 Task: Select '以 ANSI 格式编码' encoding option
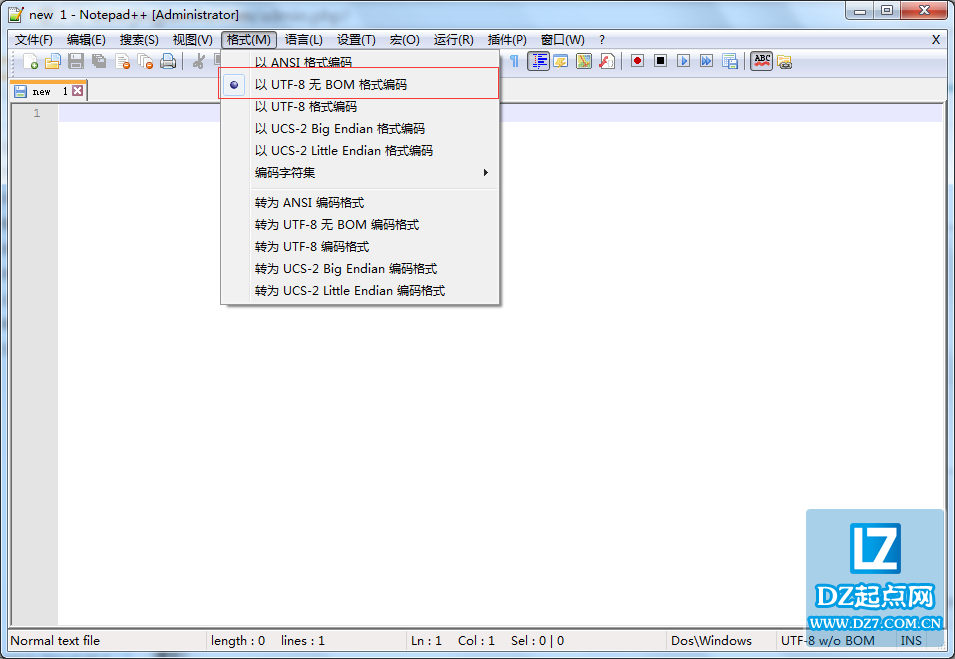click(360, 62)
